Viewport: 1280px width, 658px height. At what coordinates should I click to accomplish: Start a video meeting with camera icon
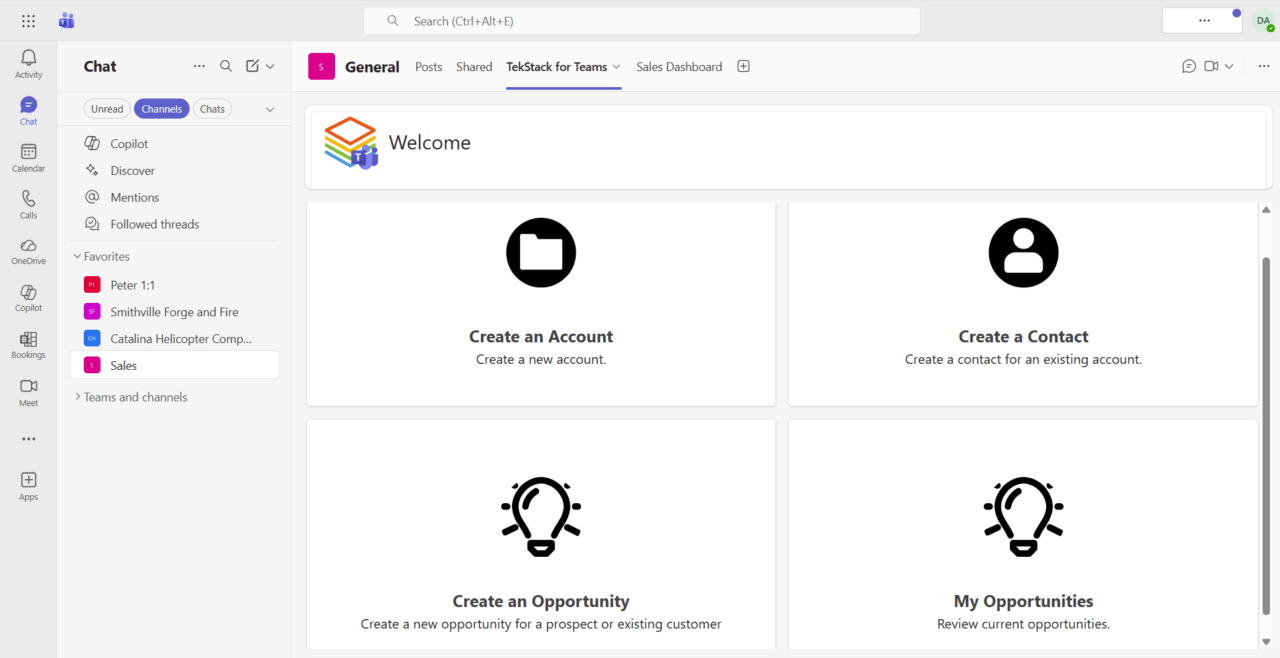[1211, 66]
